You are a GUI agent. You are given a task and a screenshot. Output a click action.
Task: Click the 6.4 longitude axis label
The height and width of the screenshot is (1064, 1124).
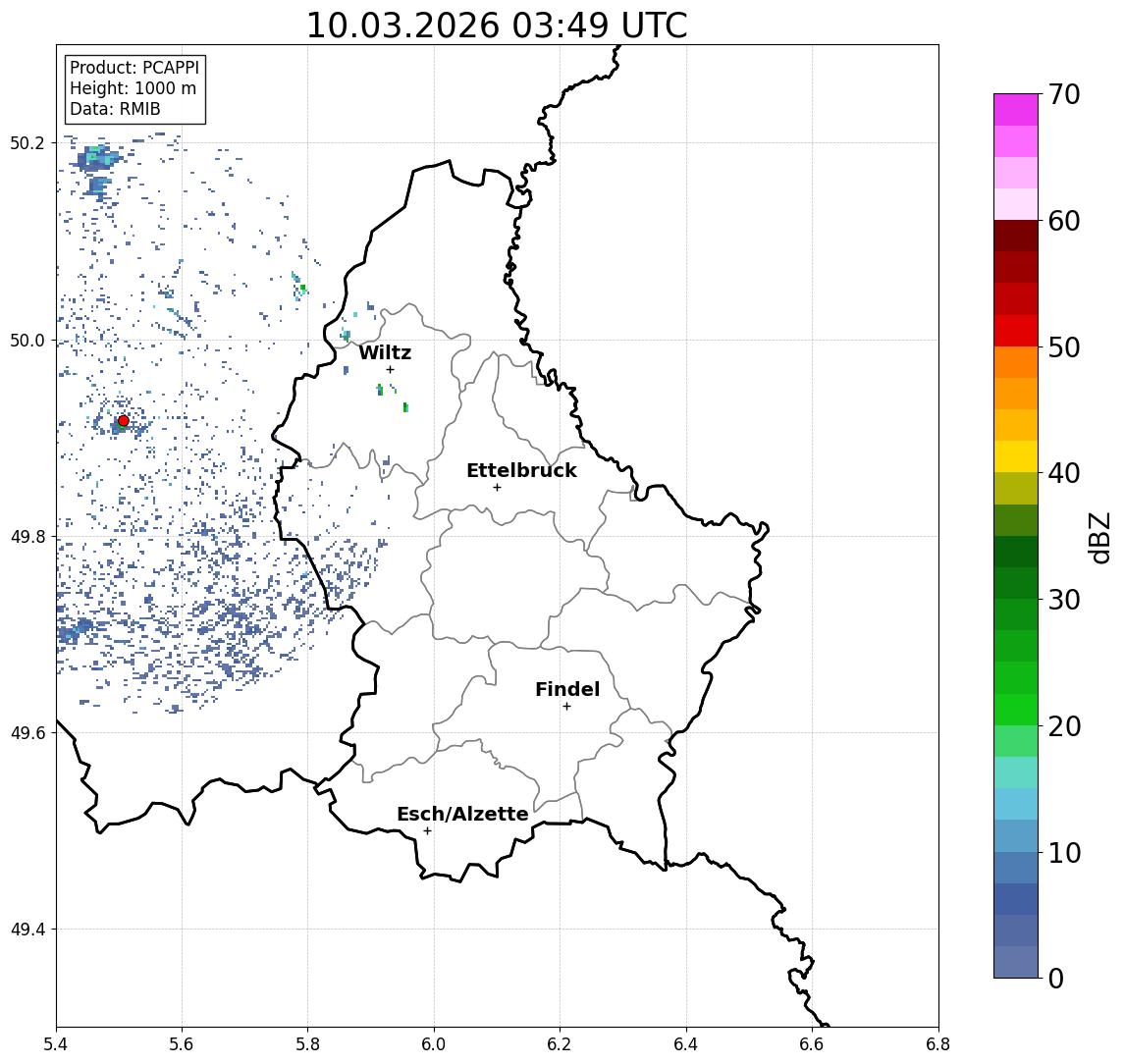(686, 1044)
